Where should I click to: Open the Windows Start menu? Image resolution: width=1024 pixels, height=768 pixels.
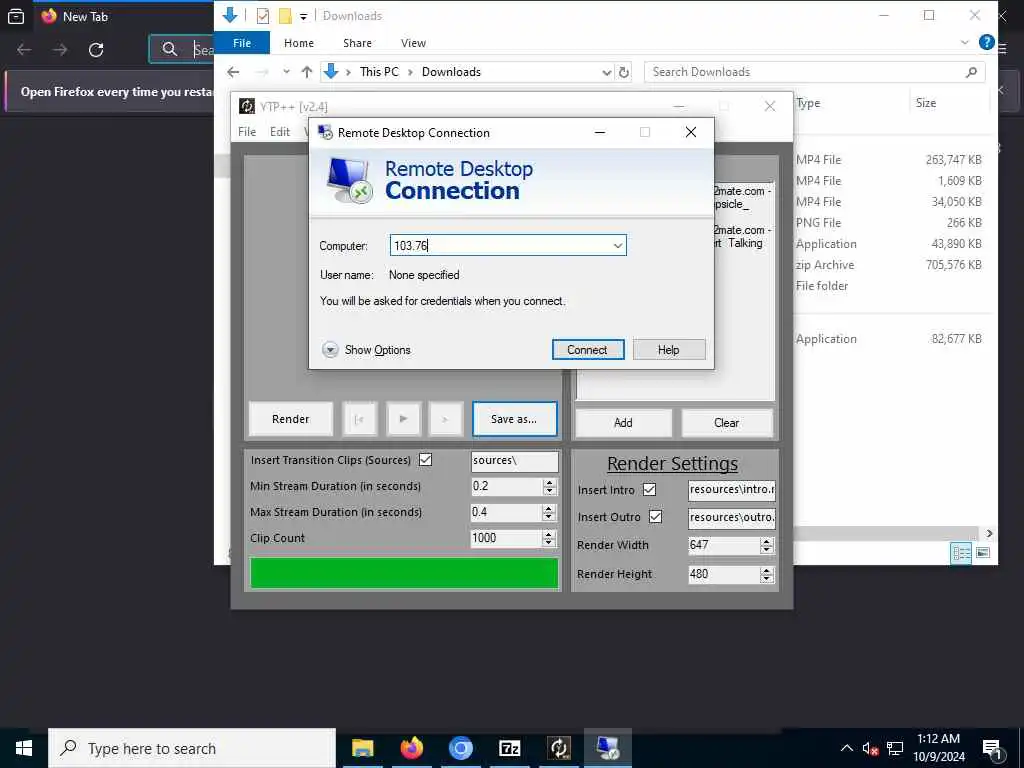click(24, 748)
